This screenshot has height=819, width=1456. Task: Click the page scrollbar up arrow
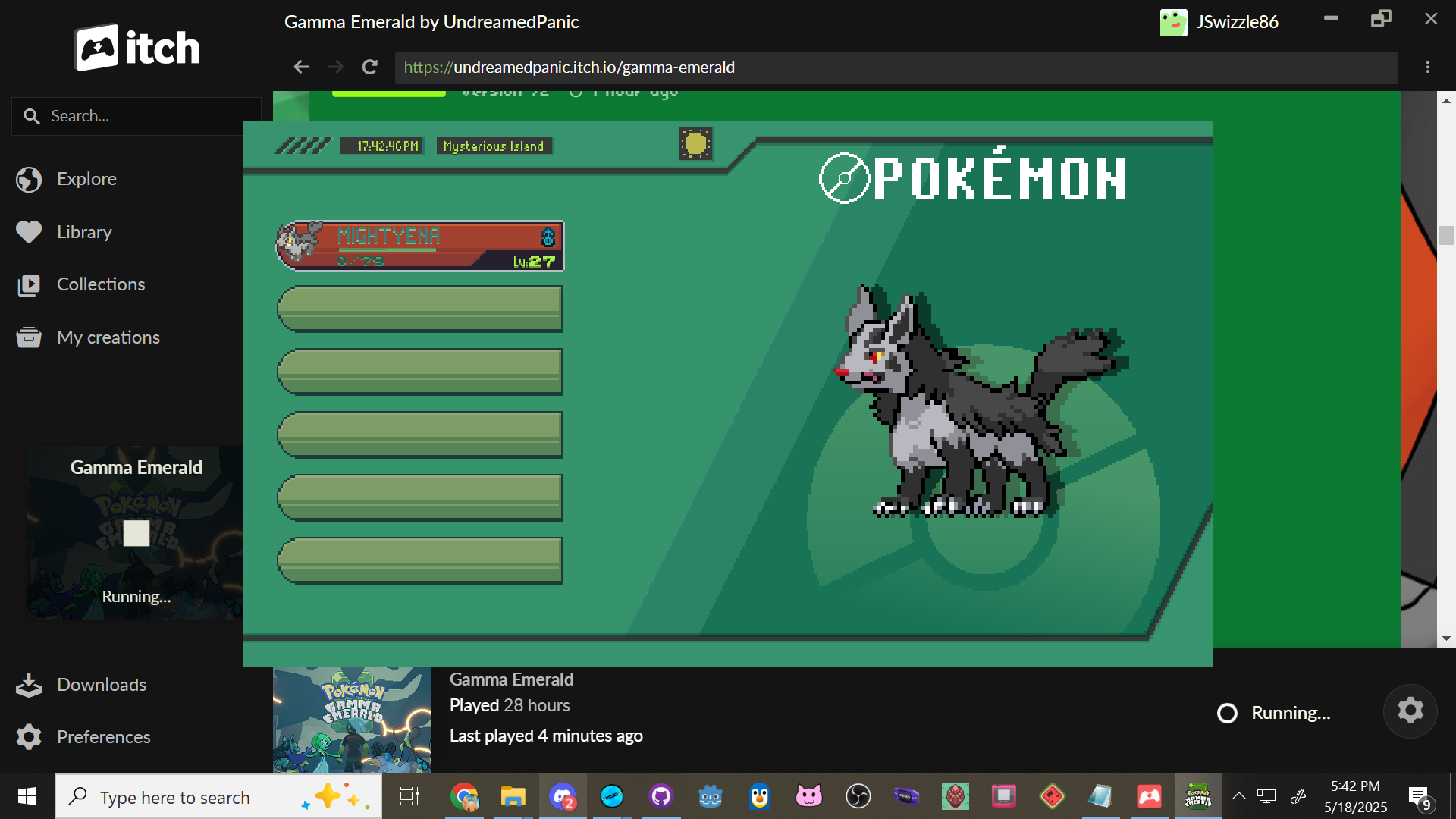point(1446,100)
